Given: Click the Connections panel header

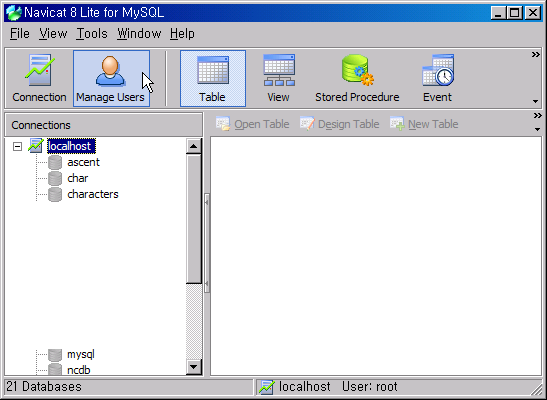Looking at the screenshot, I should point(104,125).
